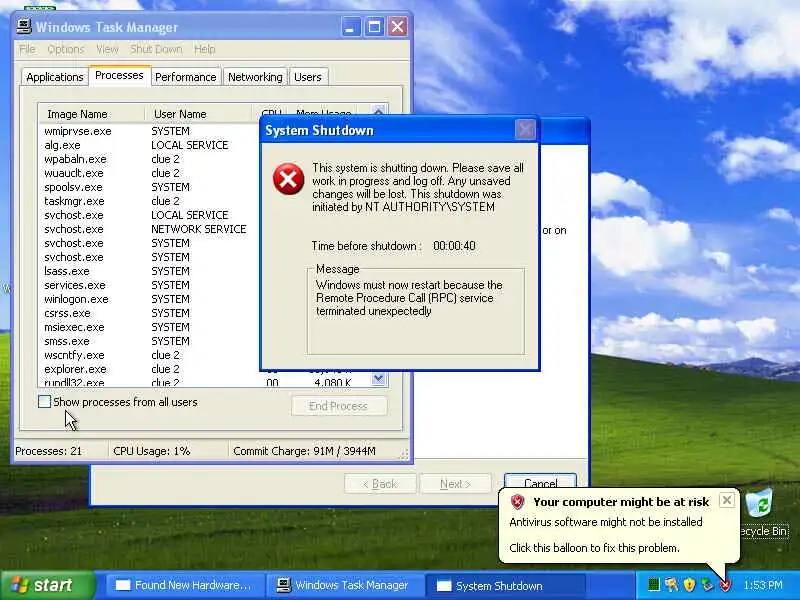The width and height of the screenshot is (800, 600).
Task: Sort processes by Image Name column header
Action: pyautogui.click(x=92, y=114)
